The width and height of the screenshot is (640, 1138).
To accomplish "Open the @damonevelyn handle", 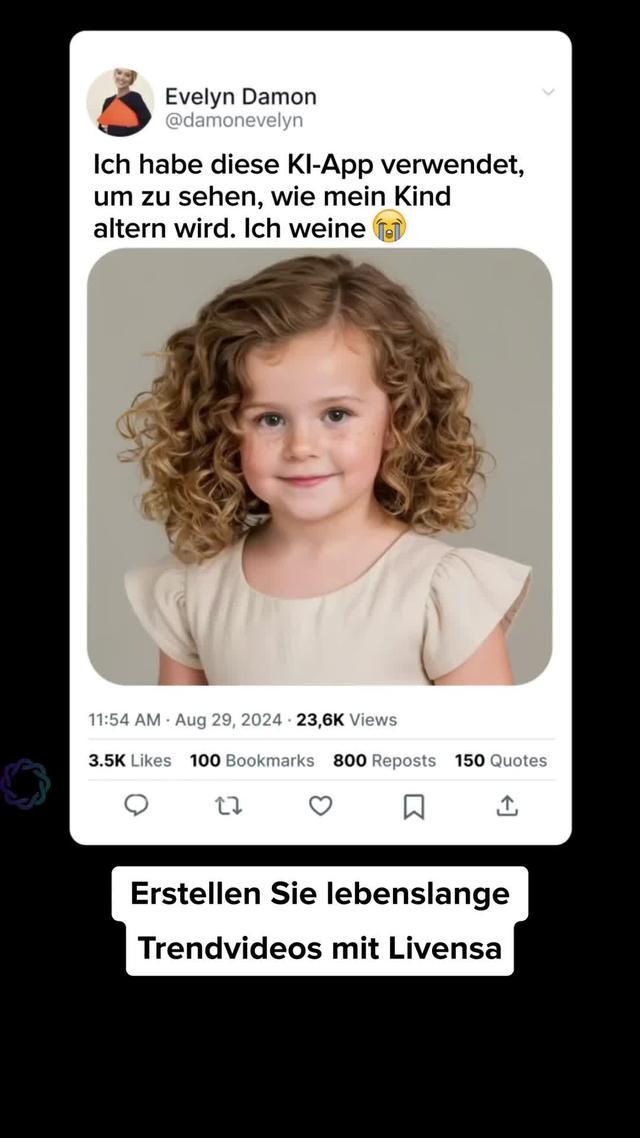I will (233, 120).
